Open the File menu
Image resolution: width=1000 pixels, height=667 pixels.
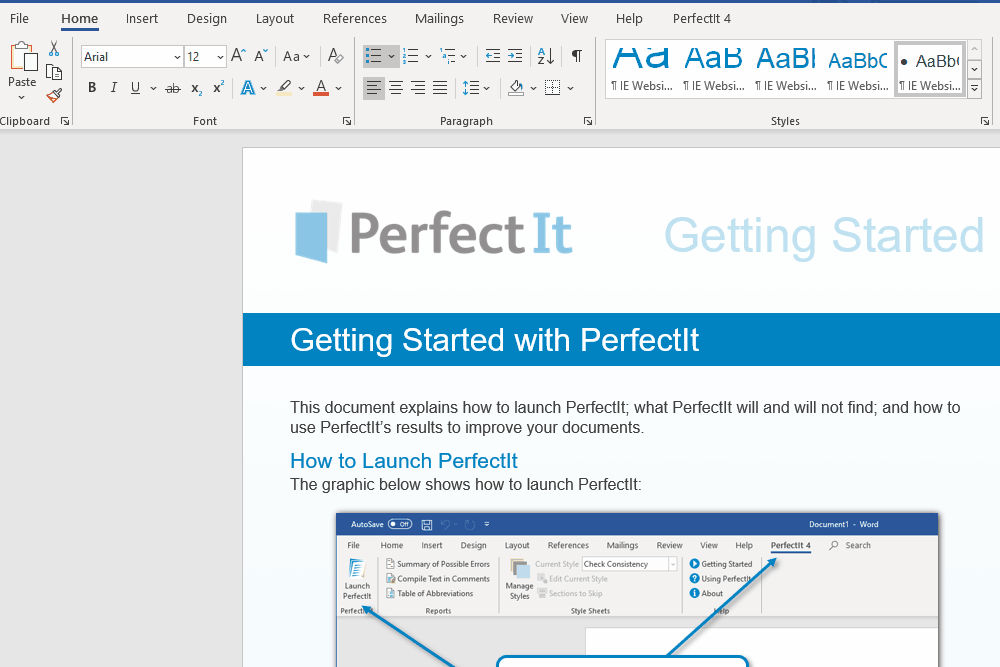[x=19, y=18]
